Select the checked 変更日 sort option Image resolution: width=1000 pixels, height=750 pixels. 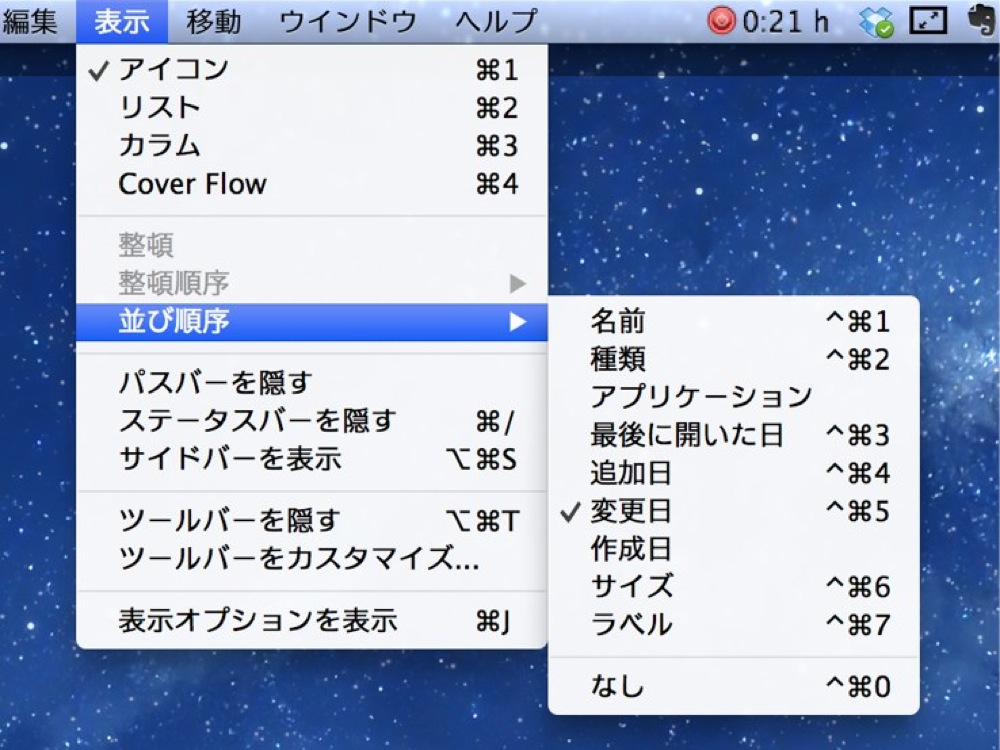pos(733,511)
